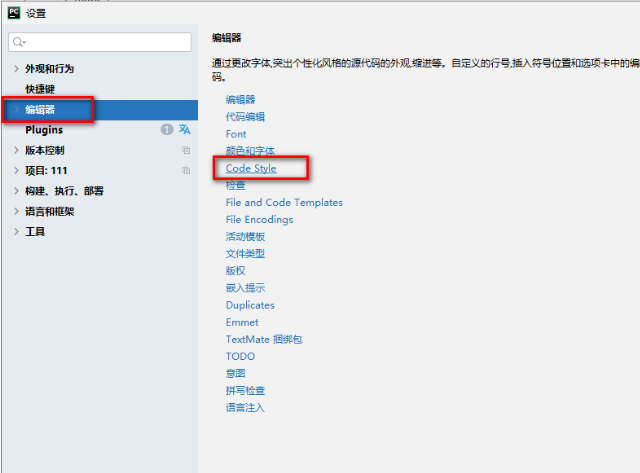Open the 嵌入提示 link
Screen dimensions: 640x473
[245, 288]
